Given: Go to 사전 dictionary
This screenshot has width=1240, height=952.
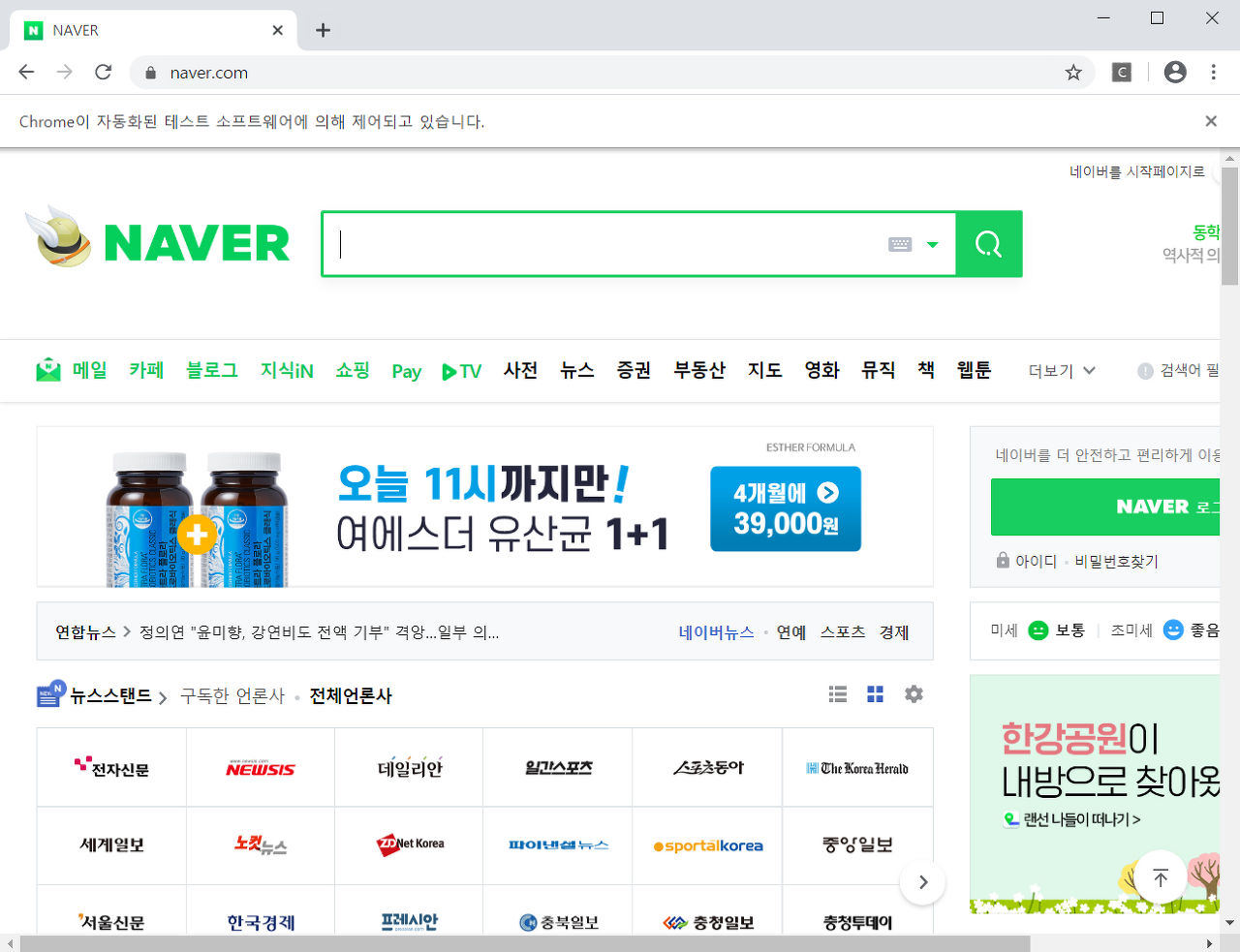Looking at the screenshot, I should click(520, 370).
